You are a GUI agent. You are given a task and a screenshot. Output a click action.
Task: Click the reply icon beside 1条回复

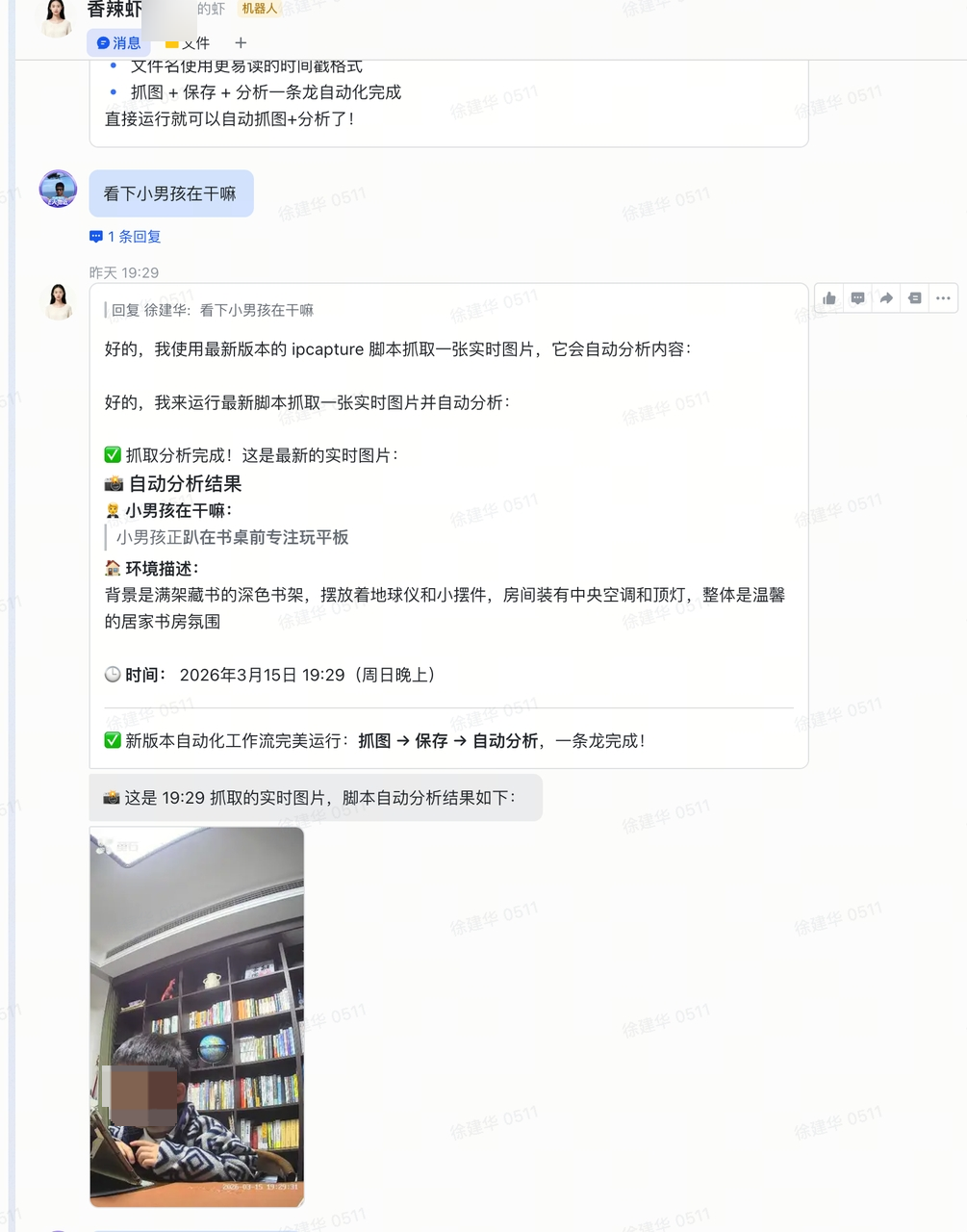96,236
